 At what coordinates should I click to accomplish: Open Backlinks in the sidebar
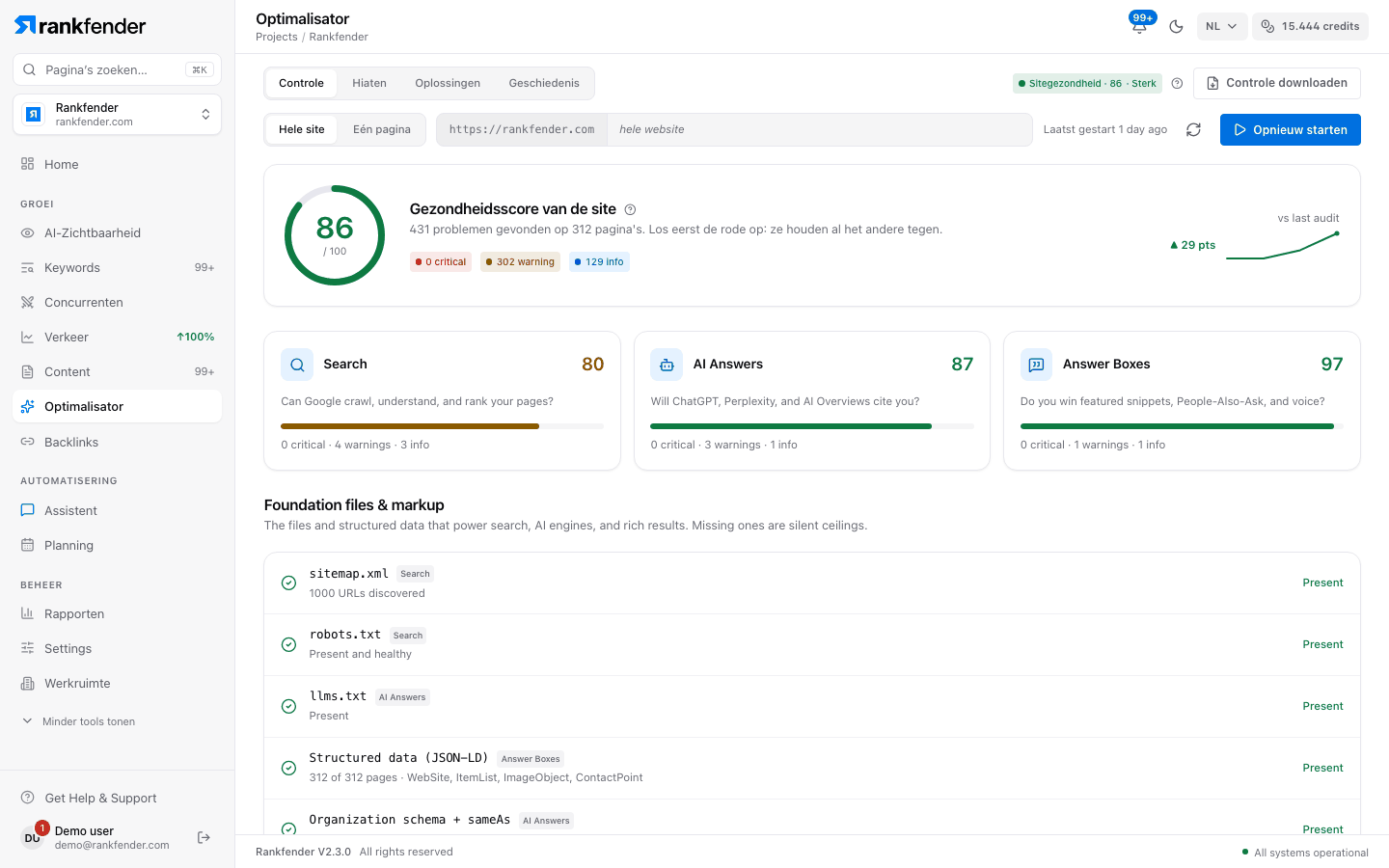pyautogui.click(x=117, y=442)
